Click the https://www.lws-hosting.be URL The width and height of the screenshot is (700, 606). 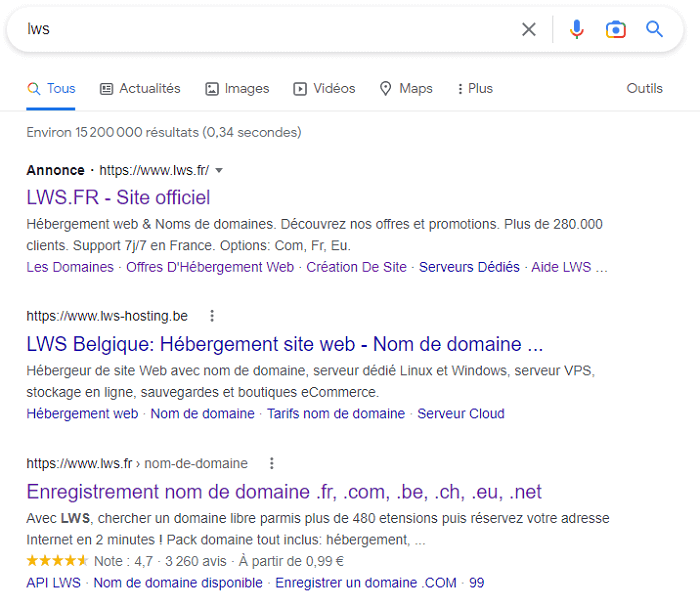tap(107, 316)
